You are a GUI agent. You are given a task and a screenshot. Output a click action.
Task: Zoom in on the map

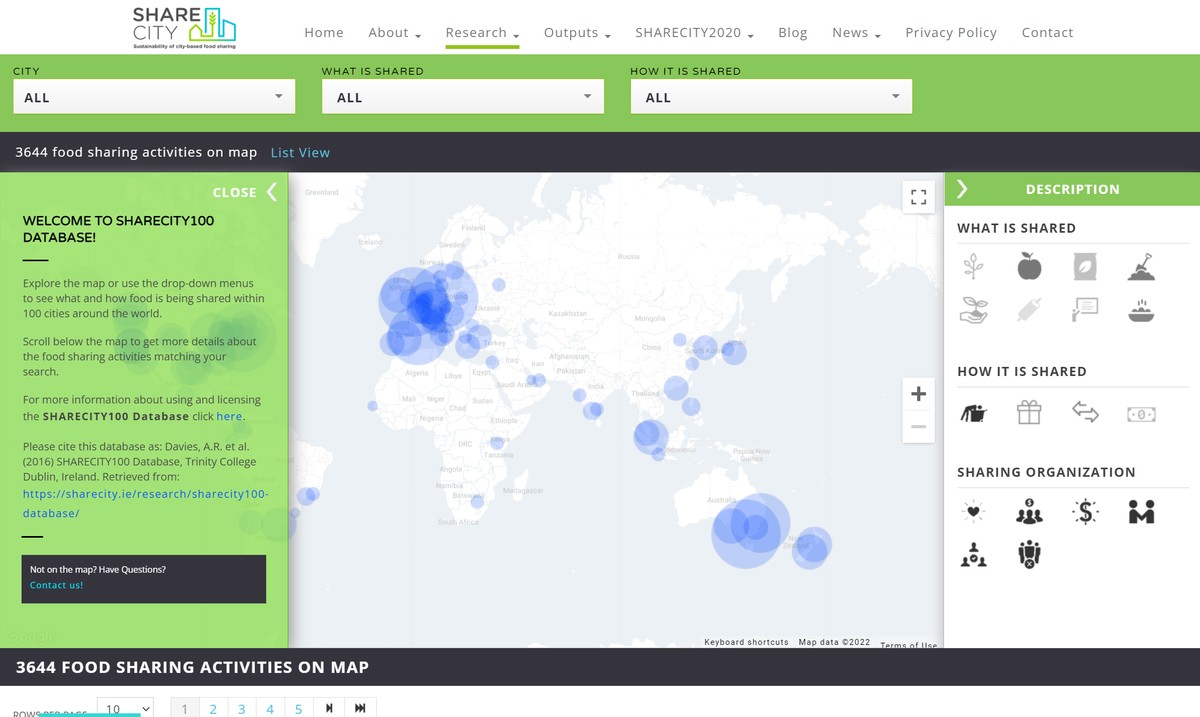(x=918, y=394)
